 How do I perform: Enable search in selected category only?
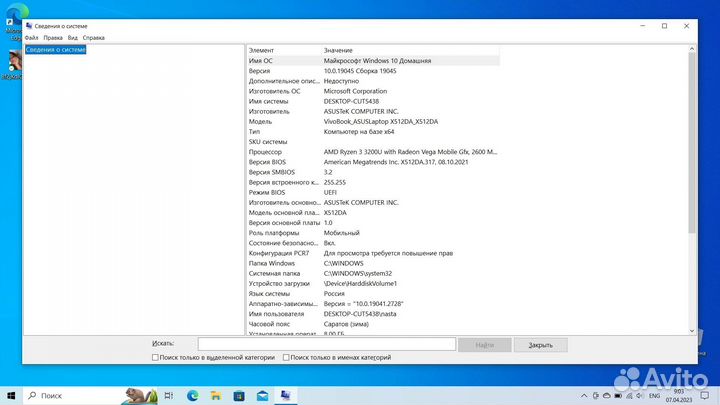pyautogui.click(x=155, y=357)
